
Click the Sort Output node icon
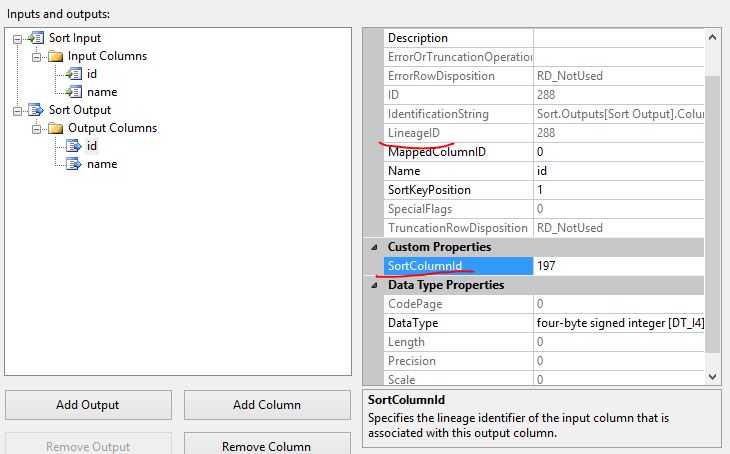click(36, 110)
